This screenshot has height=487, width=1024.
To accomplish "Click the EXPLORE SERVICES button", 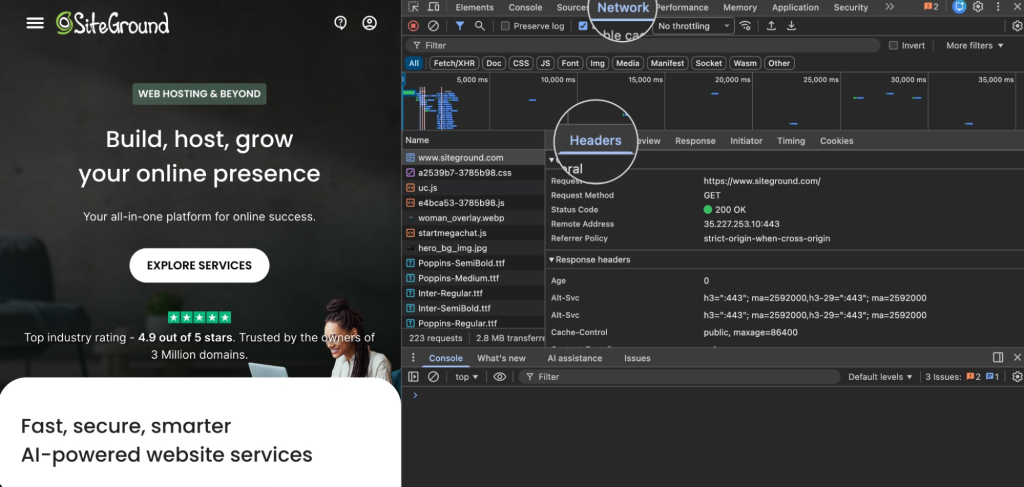I will point(199,266).
